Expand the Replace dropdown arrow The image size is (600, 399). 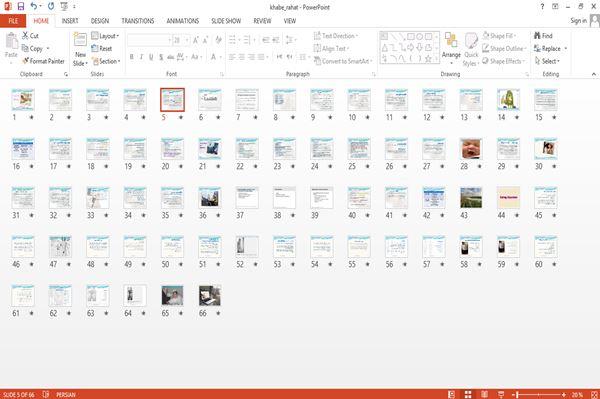566,49
